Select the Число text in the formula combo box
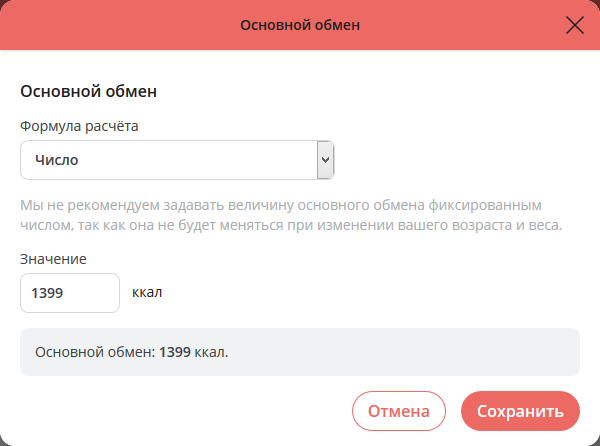Screen dimensions: 600x446 56,160
